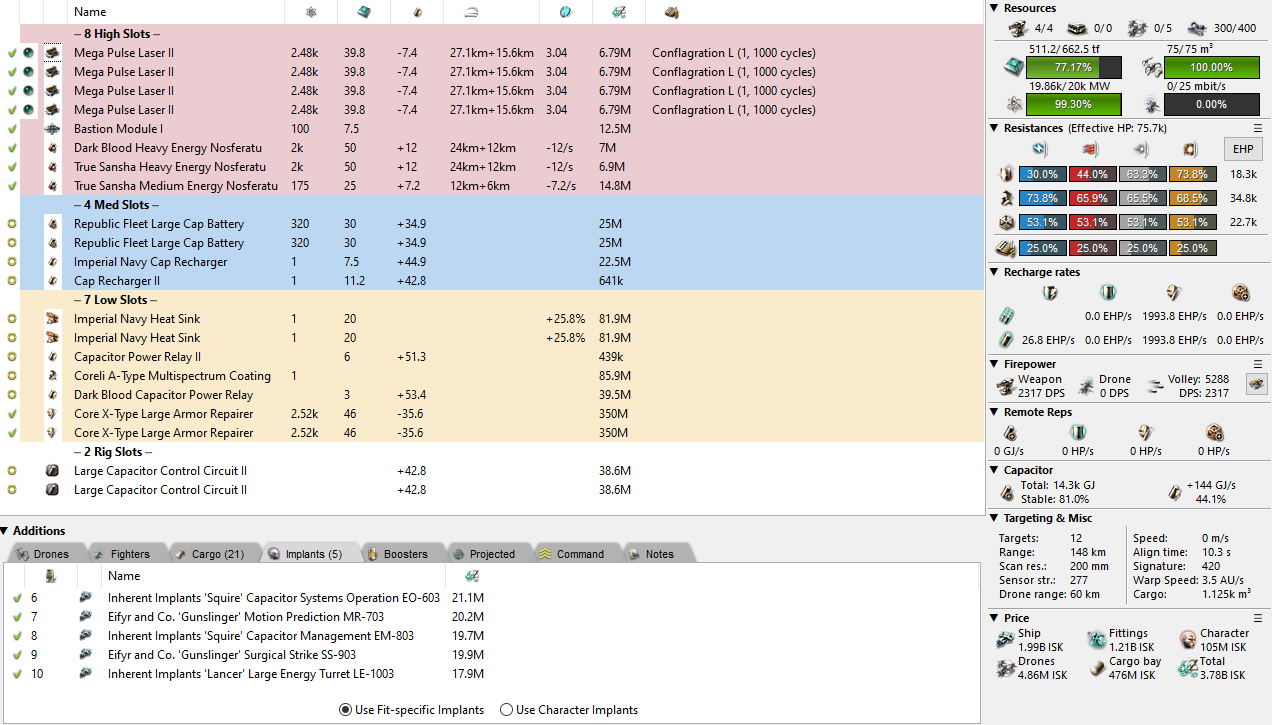Open the Cargo (21) tab

click(209, 554)
